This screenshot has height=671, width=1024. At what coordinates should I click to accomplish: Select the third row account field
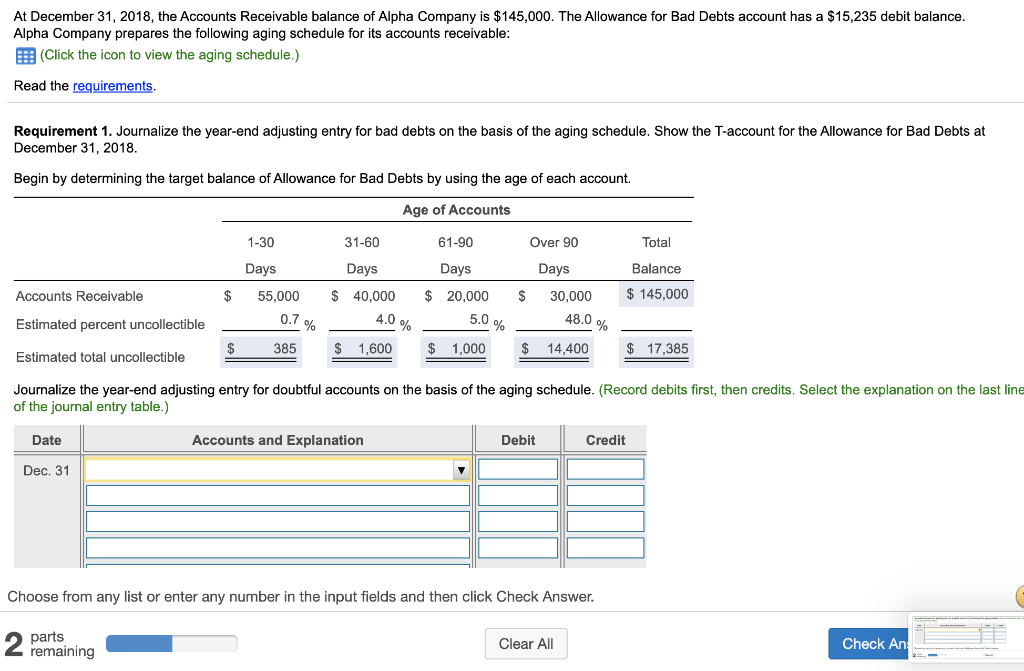click(278, 521)
